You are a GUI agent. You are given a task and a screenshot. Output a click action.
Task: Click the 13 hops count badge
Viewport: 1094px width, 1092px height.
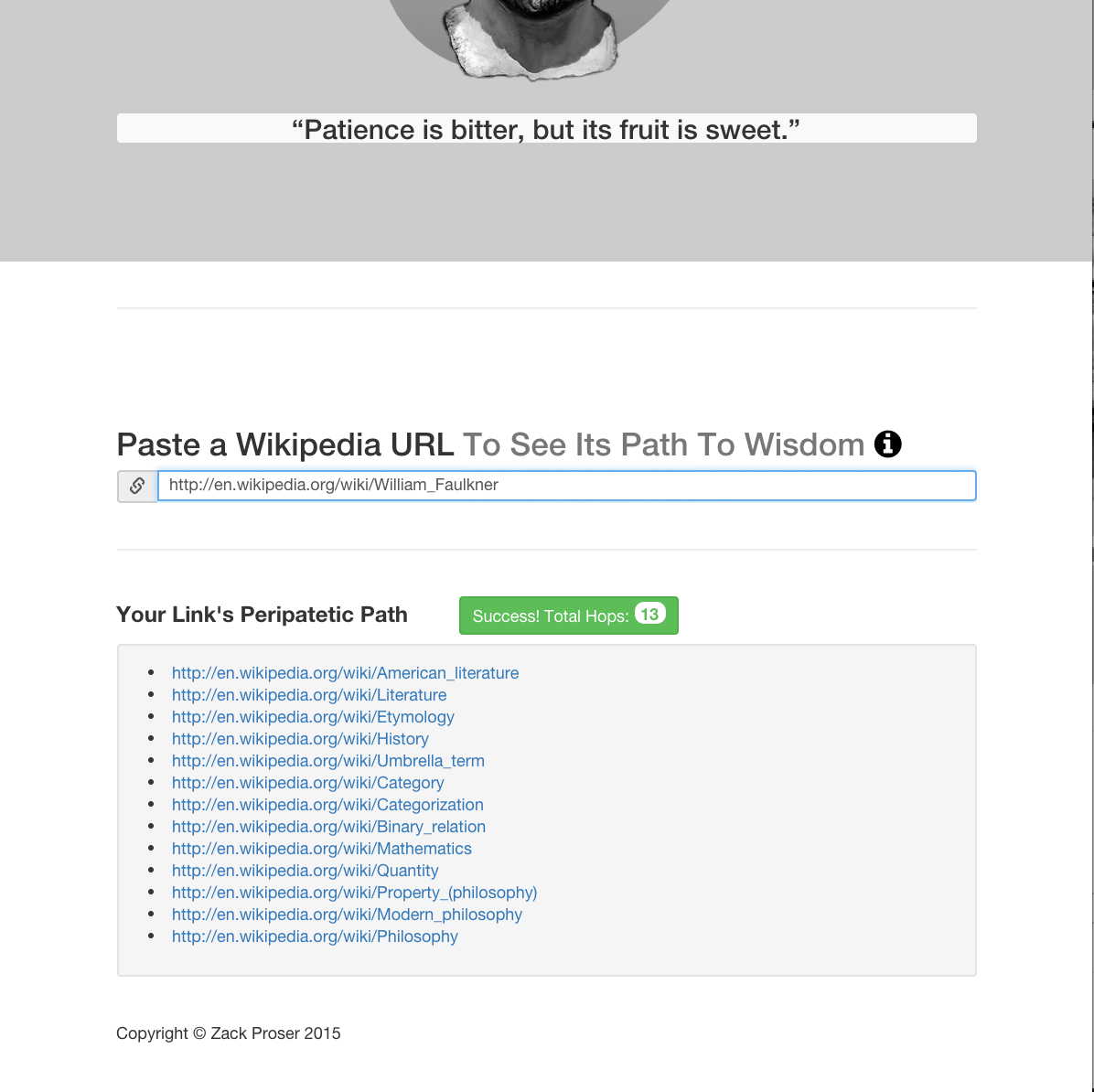coord(649,614)
